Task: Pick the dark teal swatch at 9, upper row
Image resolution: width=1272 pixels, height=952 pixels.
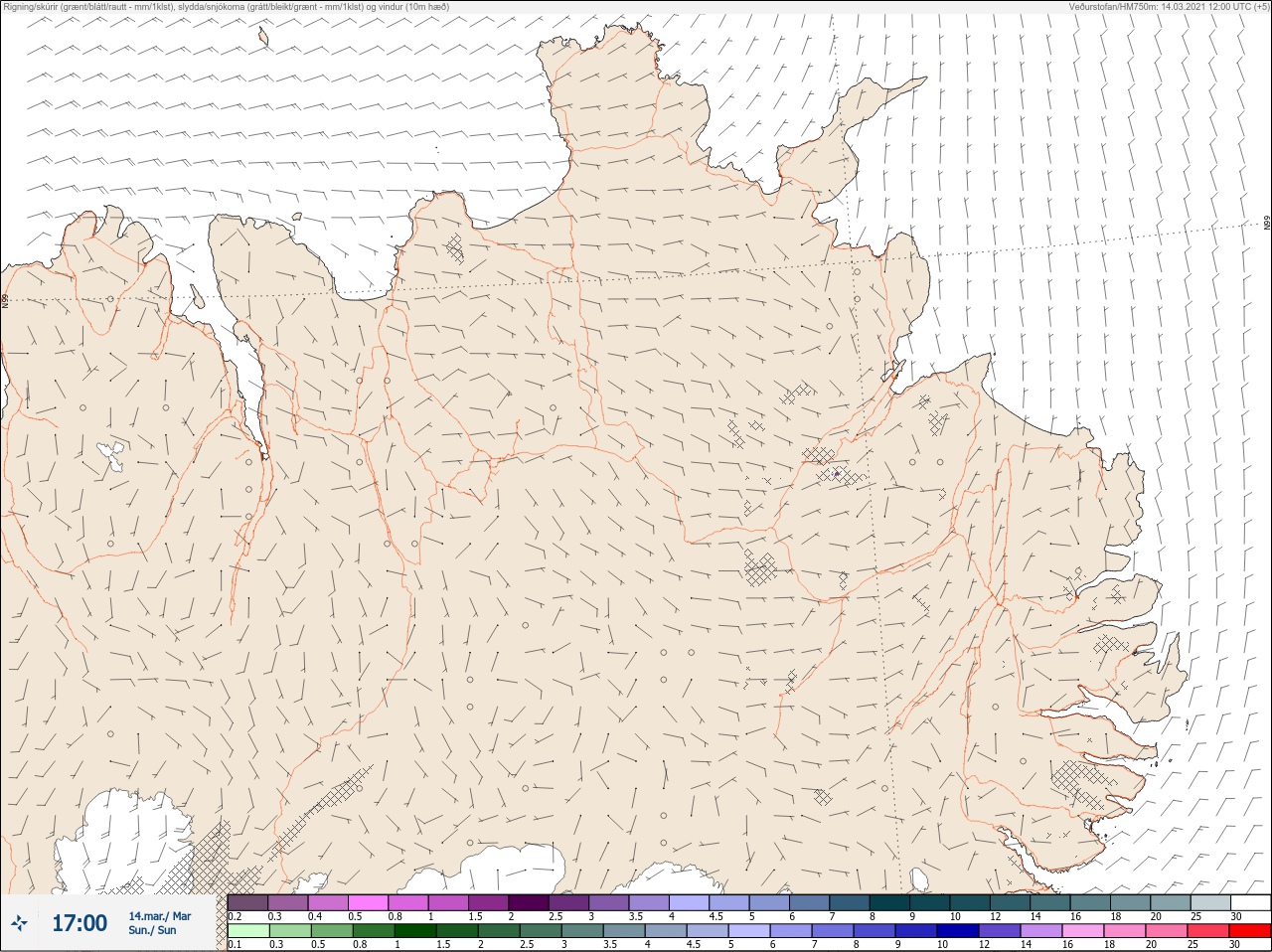Action: pos(930,903)
